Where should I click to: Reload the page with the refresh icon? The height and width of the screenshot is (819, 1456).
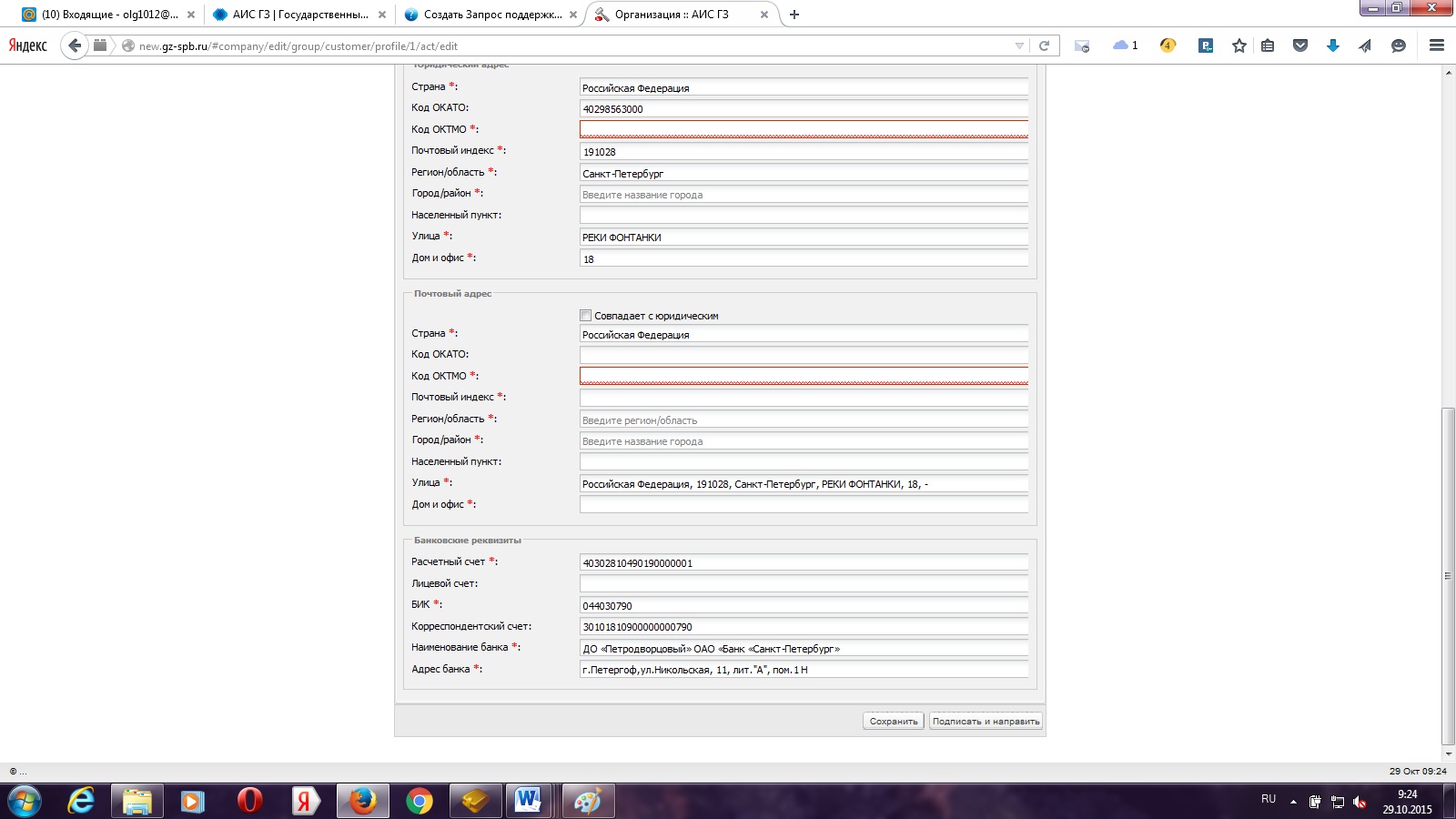[1045, 45]
